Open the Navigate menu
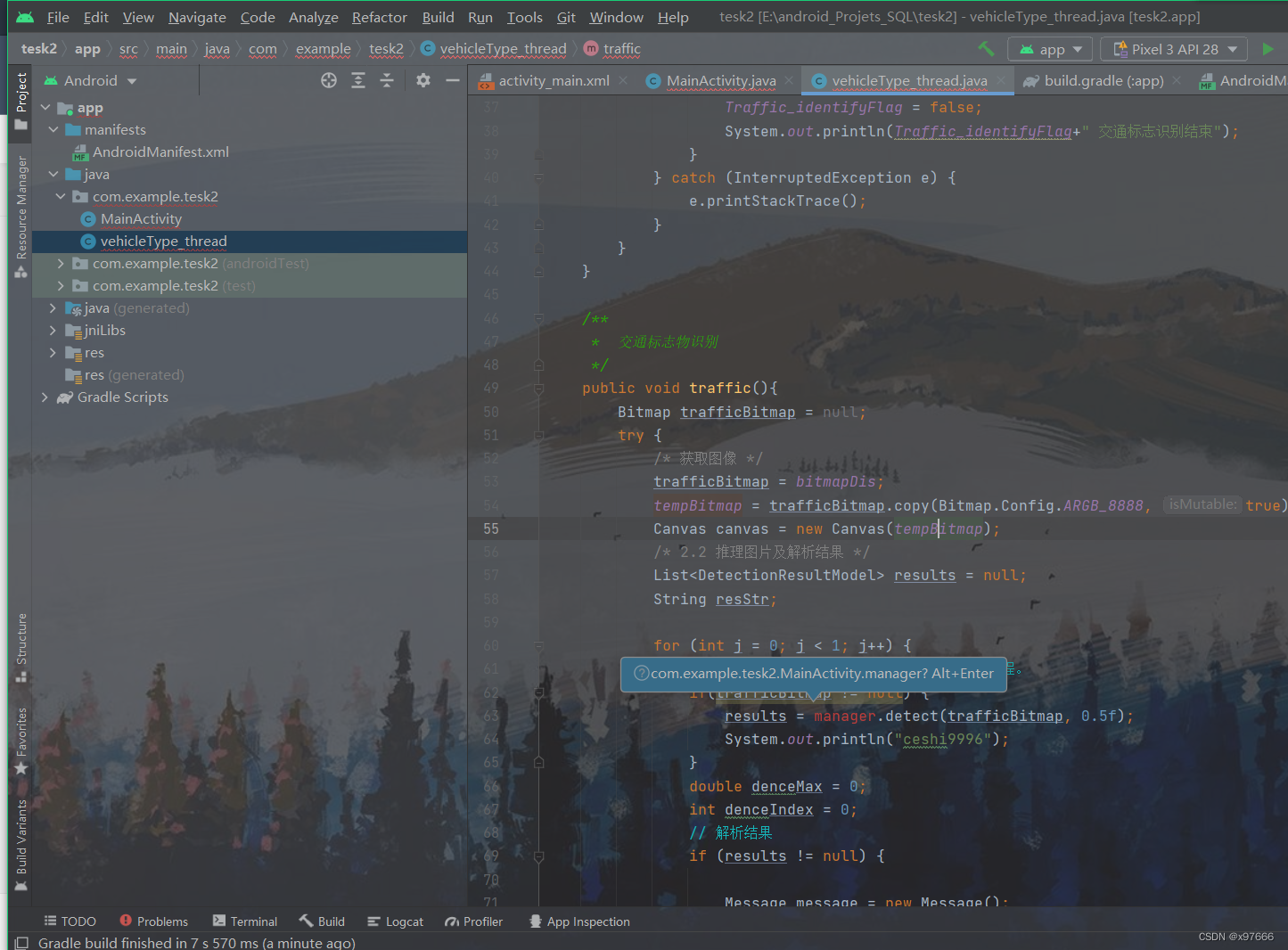The image size is (1288, 950). pyautogui.click(x=197, y=17)
